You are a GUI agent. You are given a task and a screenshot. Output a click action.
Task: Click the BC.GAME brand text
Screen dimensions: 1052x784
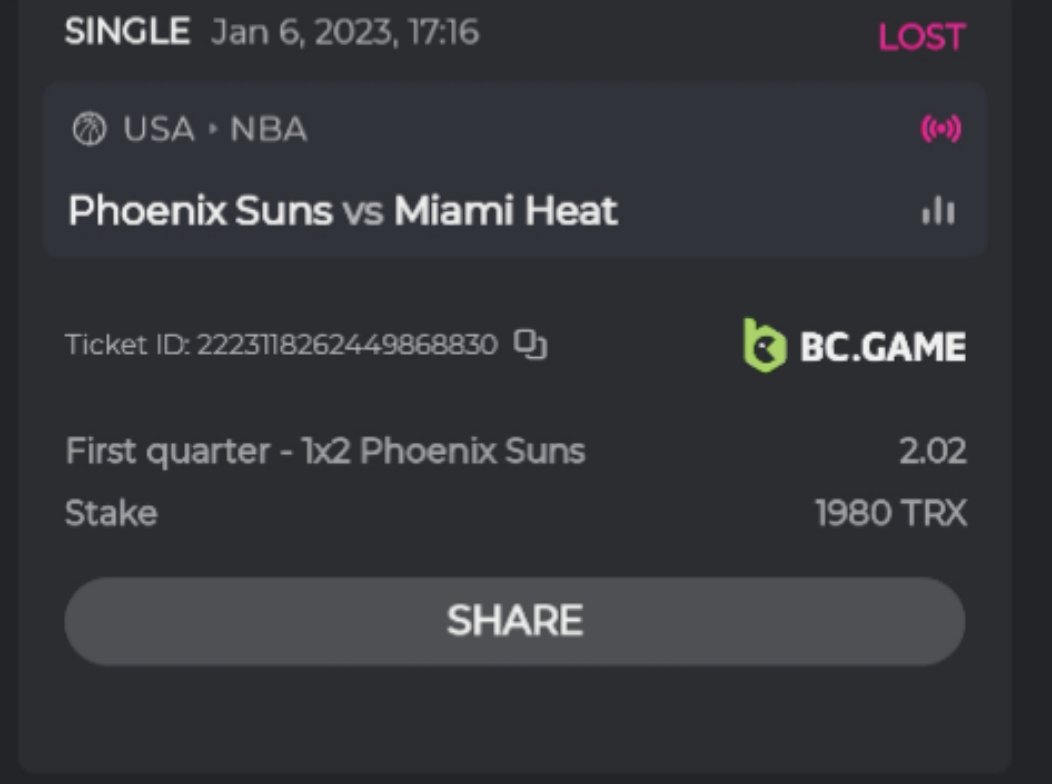click(x=882, y=347)
